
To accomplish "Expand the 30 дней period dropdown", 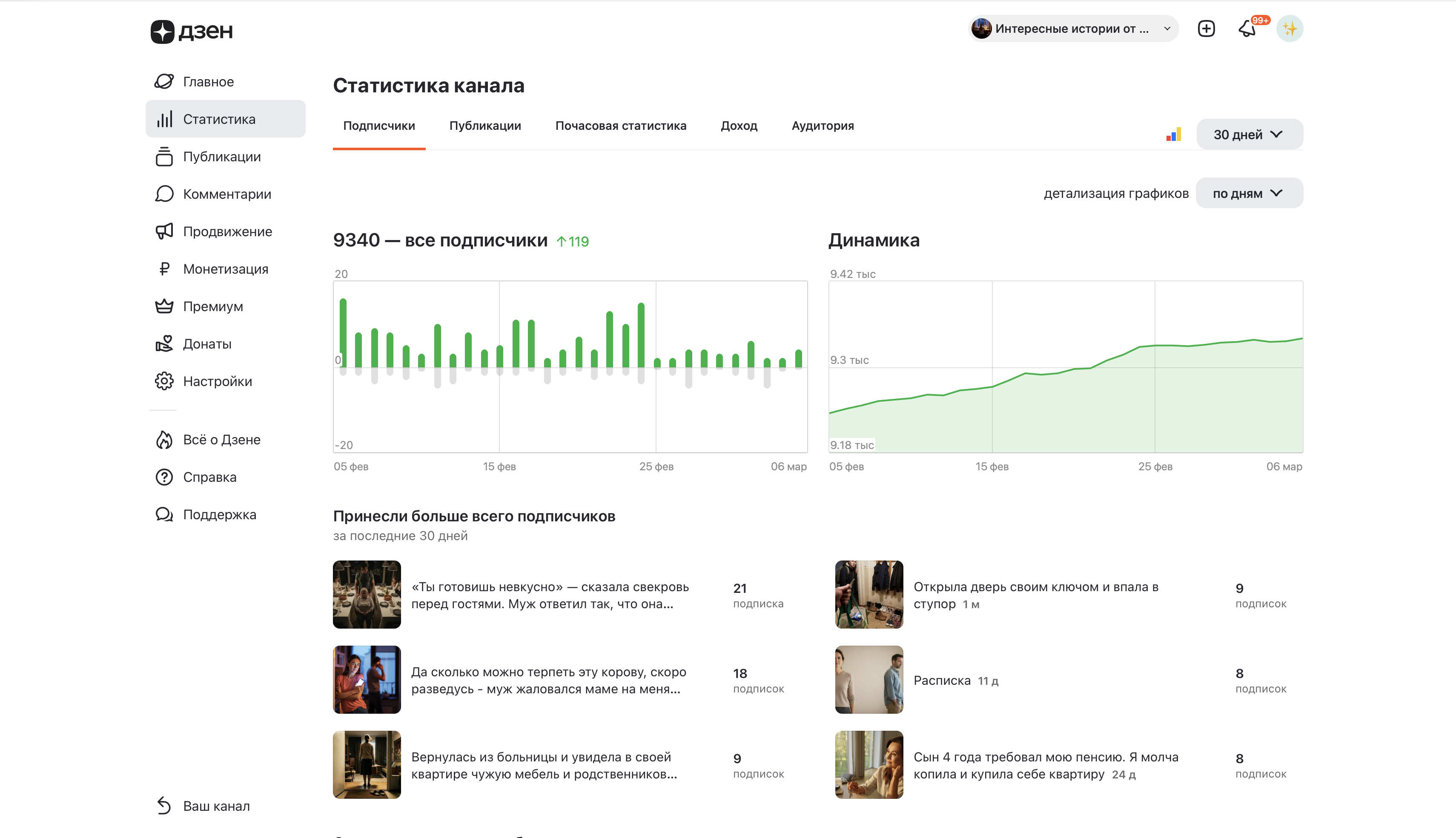I will coord(1249,134).
